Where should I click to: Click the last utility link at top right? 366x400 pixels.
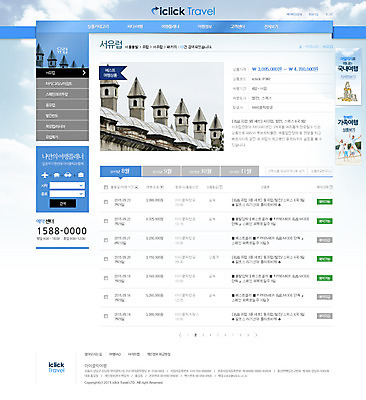click(x=329, y=15)
